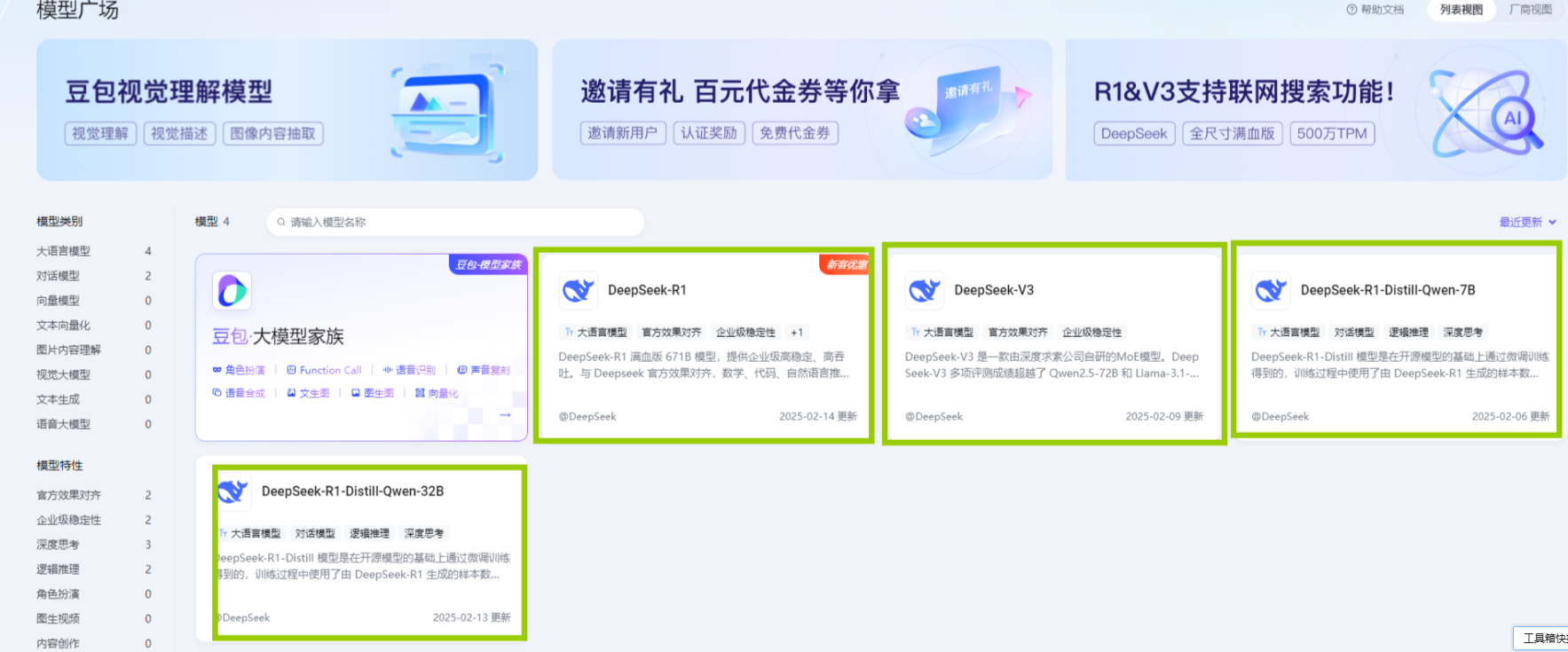Click the 图像内容抽取 banner tag

point(272,133)
